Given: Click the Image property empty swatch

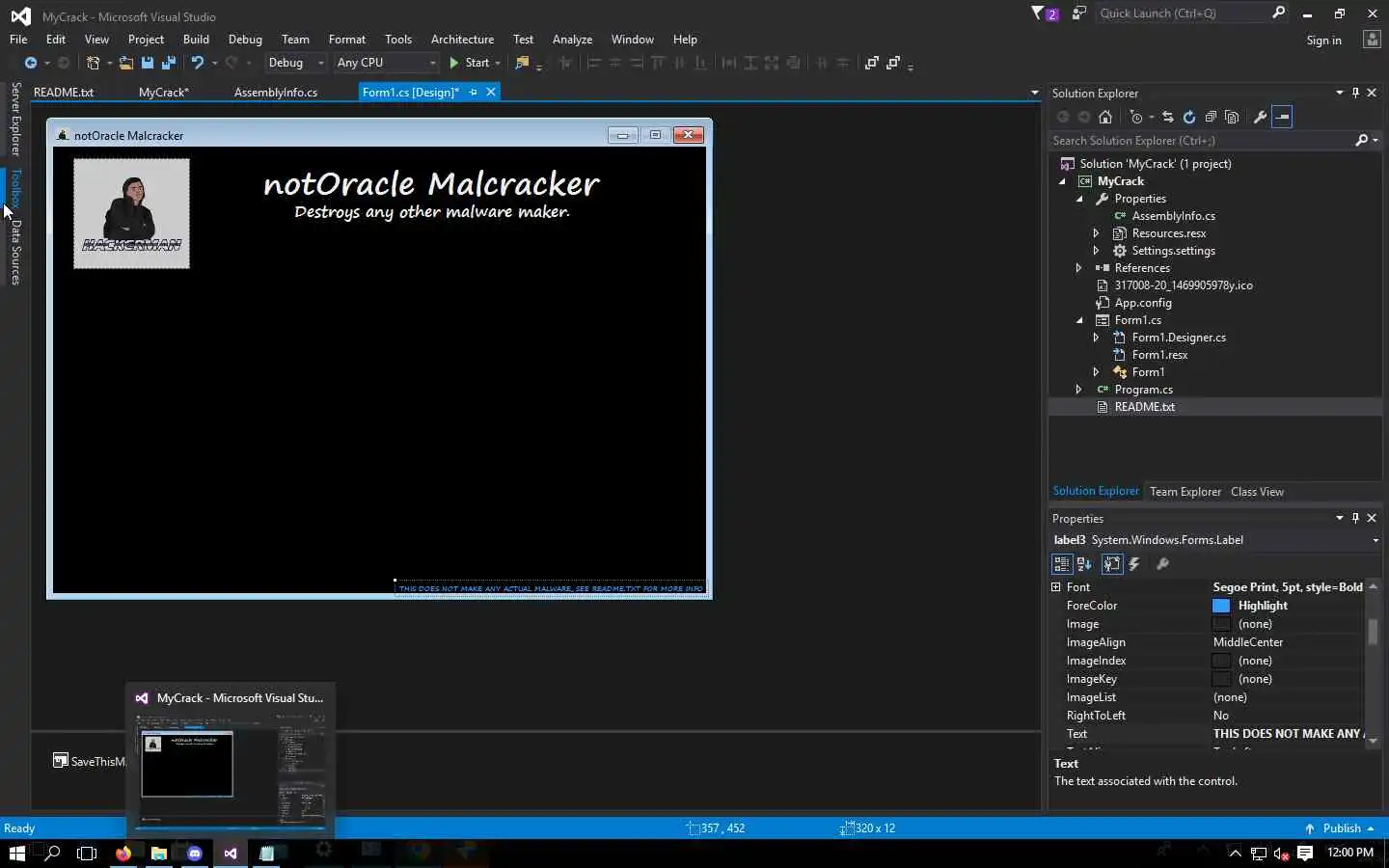Looking at the screenshot, I should 1221,624.
